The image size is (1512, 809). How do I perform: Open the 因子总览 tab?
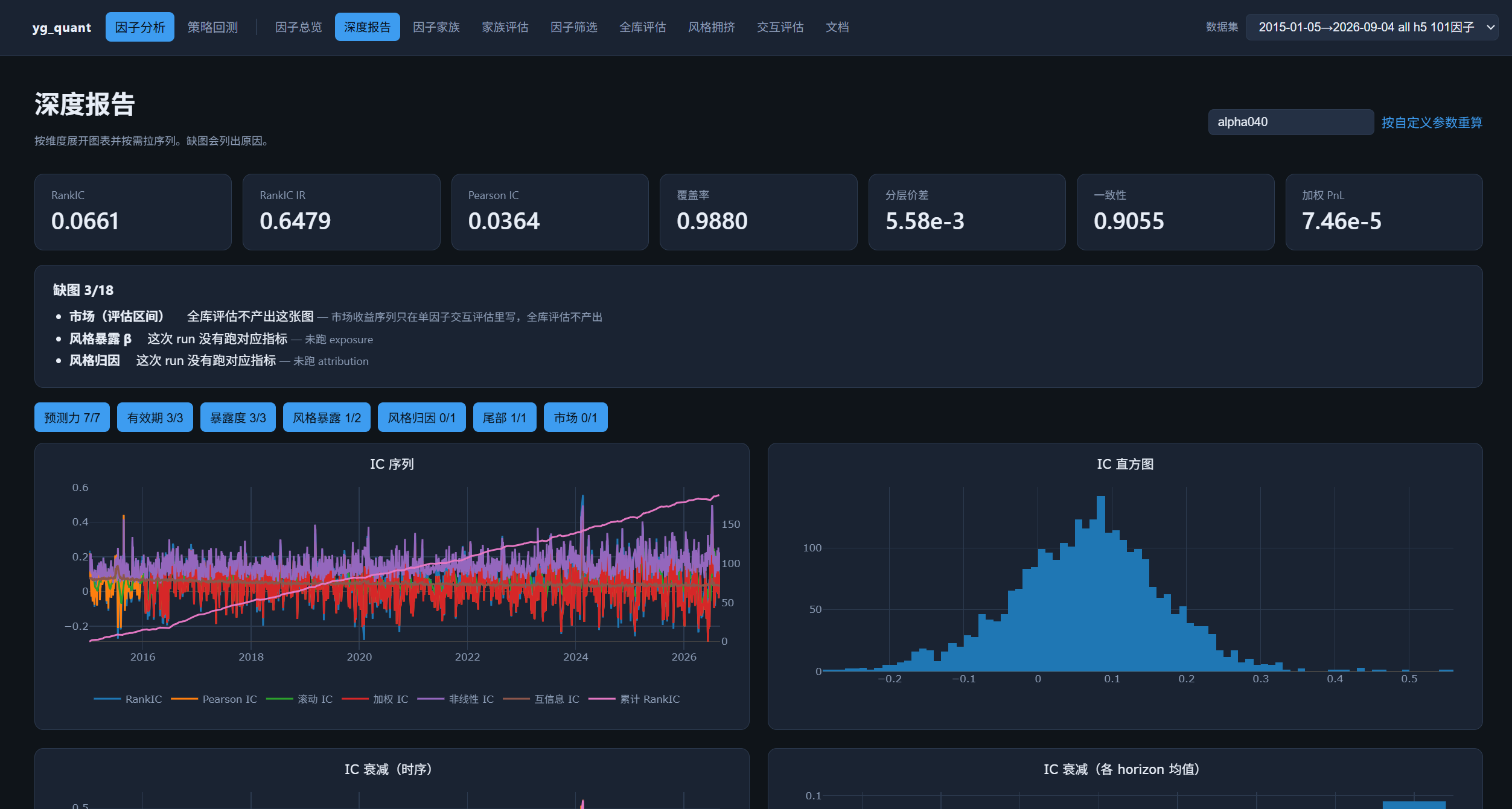(298, 27)
